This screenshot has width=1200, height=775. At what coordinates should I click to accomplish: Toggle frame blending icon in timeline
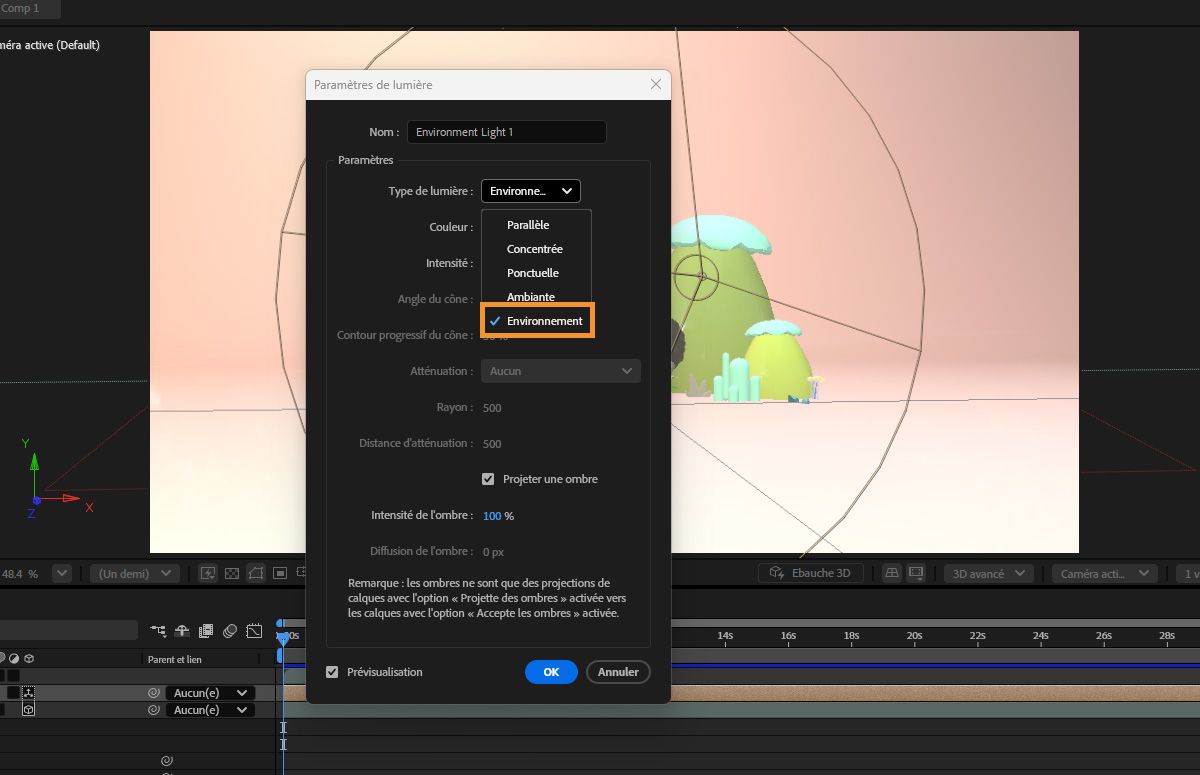[x=206, y=630]
